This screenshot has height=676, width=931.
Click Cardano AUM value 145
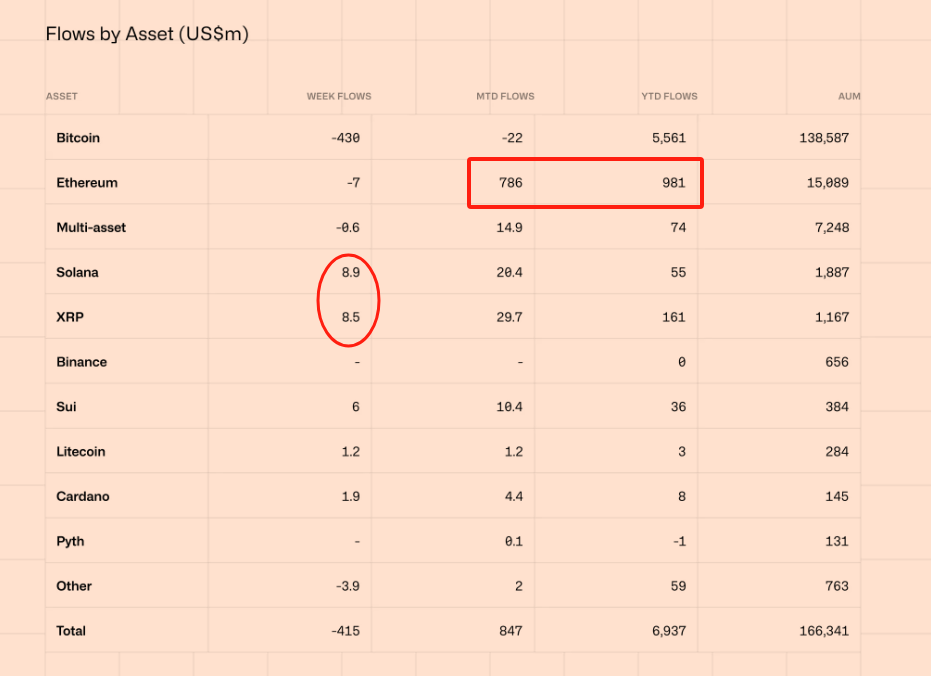(837, 497)
